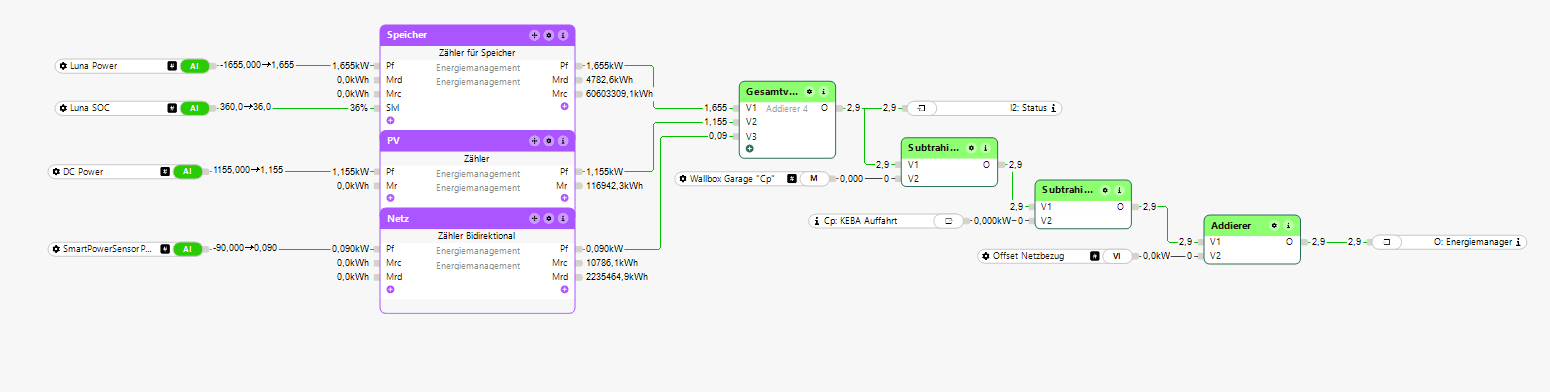Click AI badge on SmartPowerSensor input
Viewport: 1550px width, 392px height.
[x=188, y=249]
